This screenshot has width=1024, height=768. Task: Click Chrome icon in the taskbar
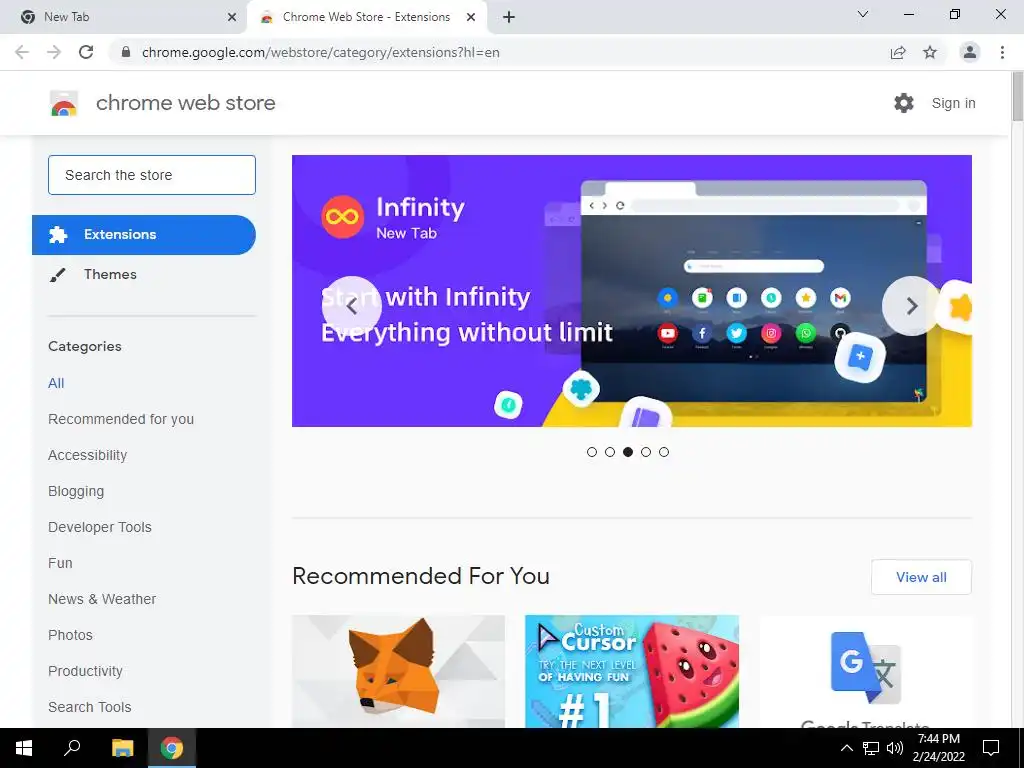(172, 748)
